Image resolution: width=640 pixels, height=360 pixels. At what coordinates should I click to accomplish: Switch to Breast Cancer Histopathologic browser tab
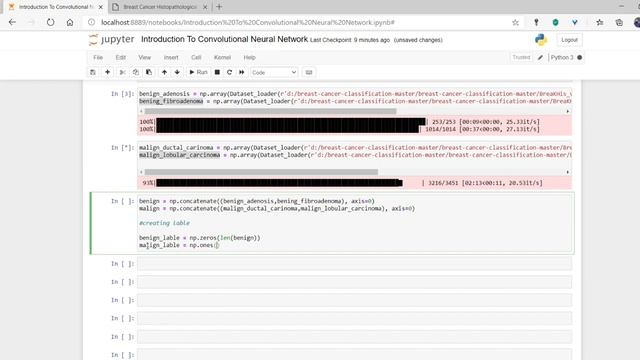(x=159, y=7)
